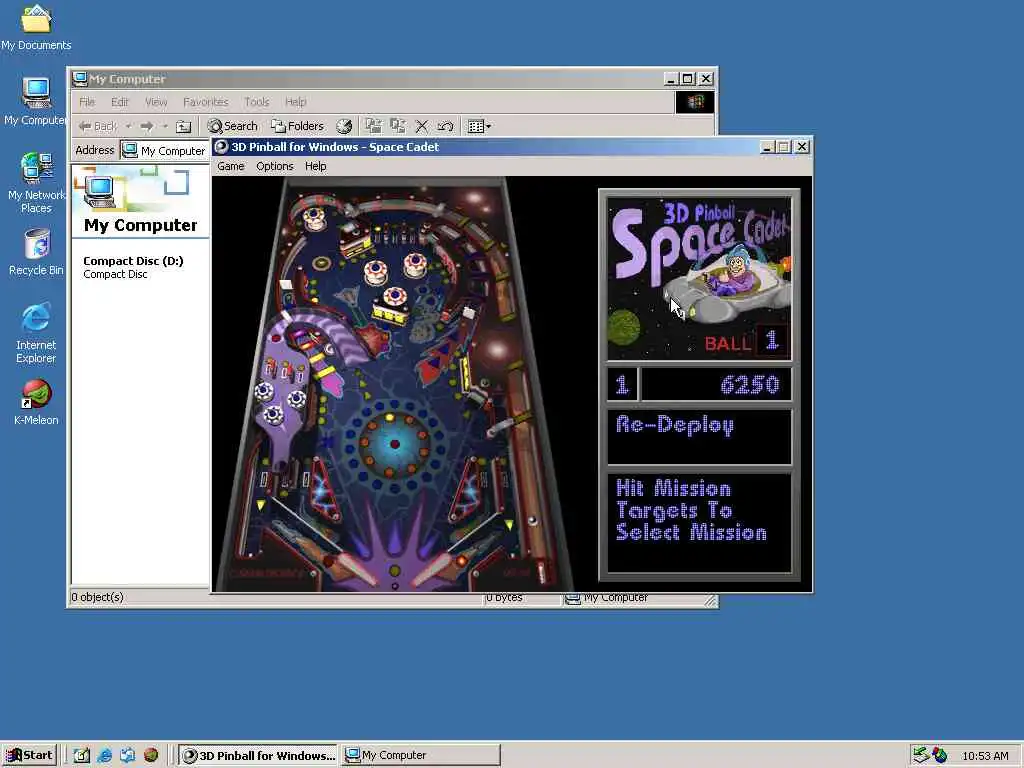Launch Internet Explorer from quick launch
This screenshot has height=768, width=1024.
coord(104,756)
